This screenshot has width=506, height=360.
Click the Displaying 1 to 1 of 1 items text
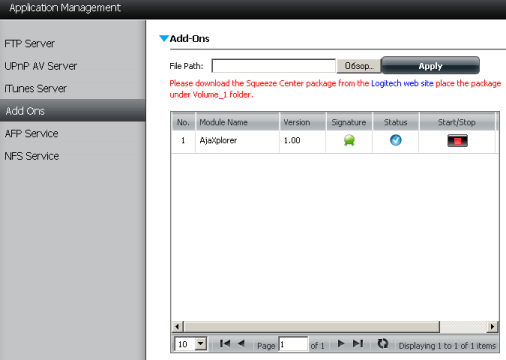447,346
